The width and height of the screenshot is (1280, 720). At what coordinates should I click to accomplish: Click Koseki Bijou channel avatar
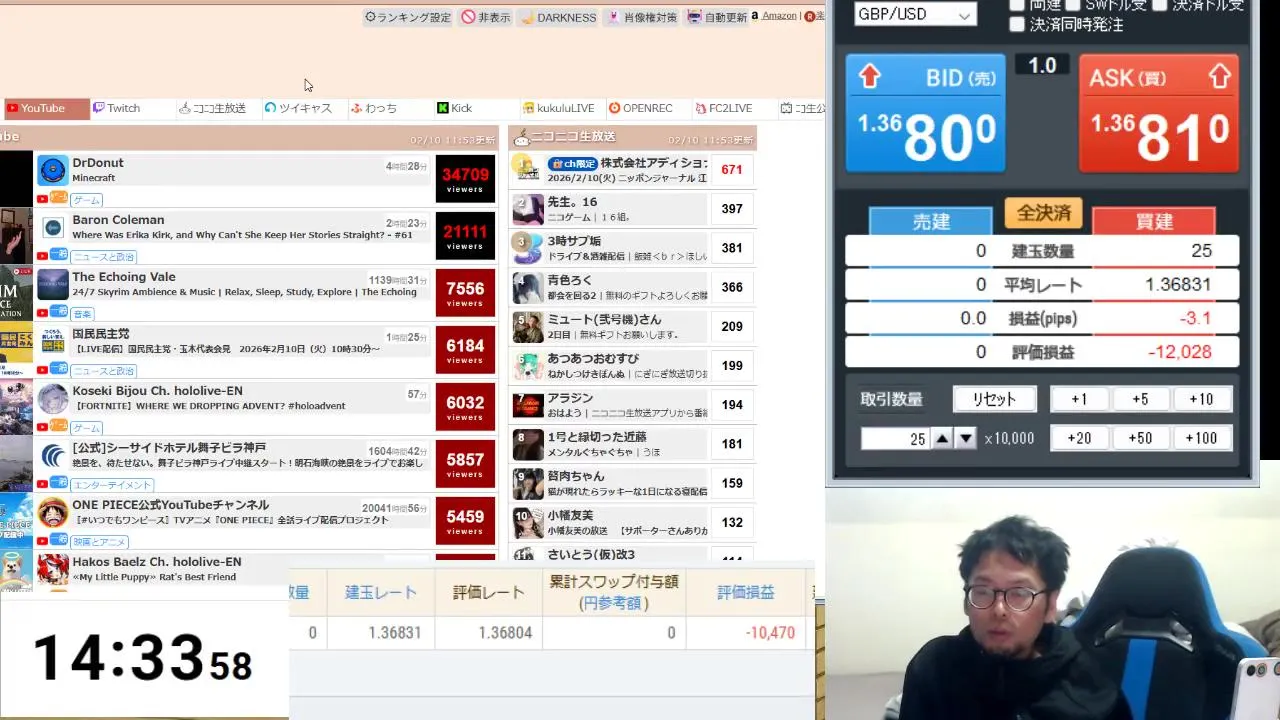(53, 398)
